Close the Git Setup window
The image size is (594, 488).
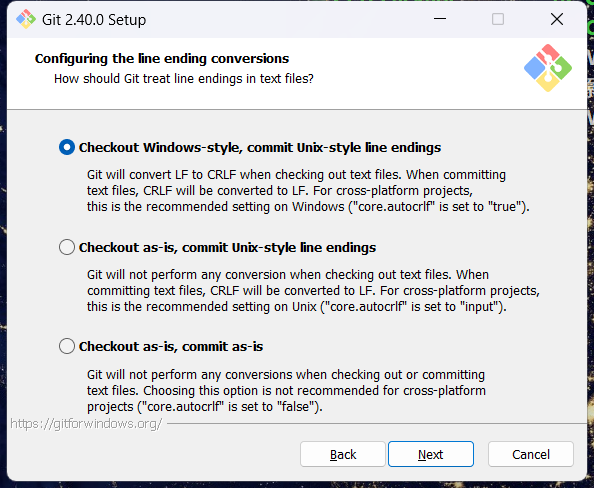pos(556,19)
